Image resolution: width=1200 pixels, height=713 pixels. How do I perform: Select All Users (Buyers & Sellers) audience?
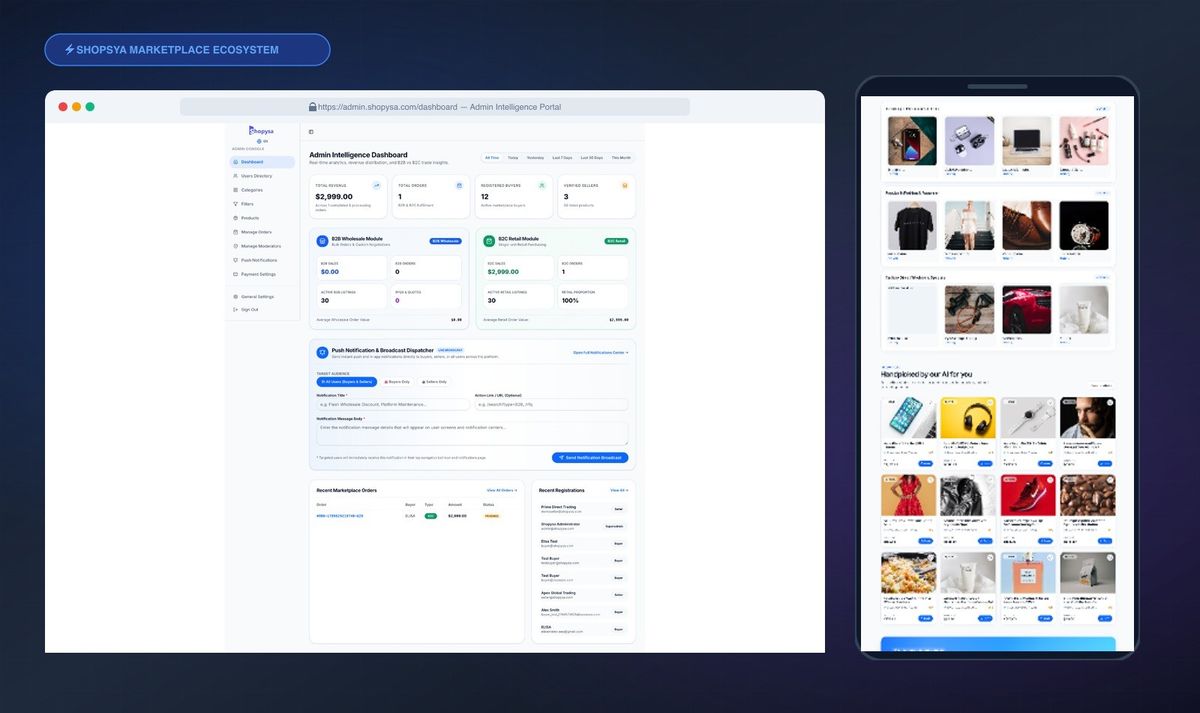(346, 381)
